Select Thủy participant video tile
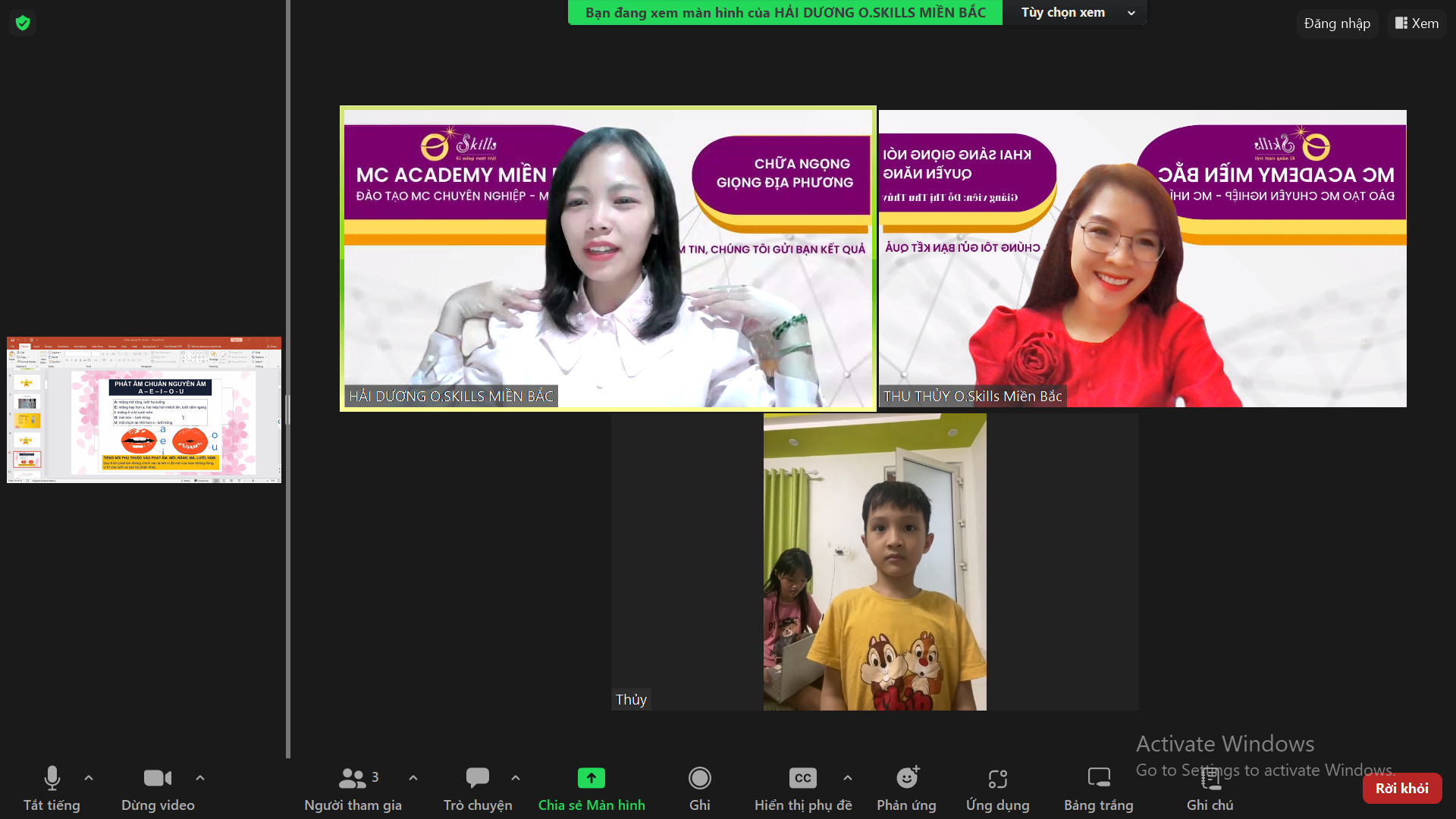The height and width of the screenshot is (819, 1456). tap(875, 562)
